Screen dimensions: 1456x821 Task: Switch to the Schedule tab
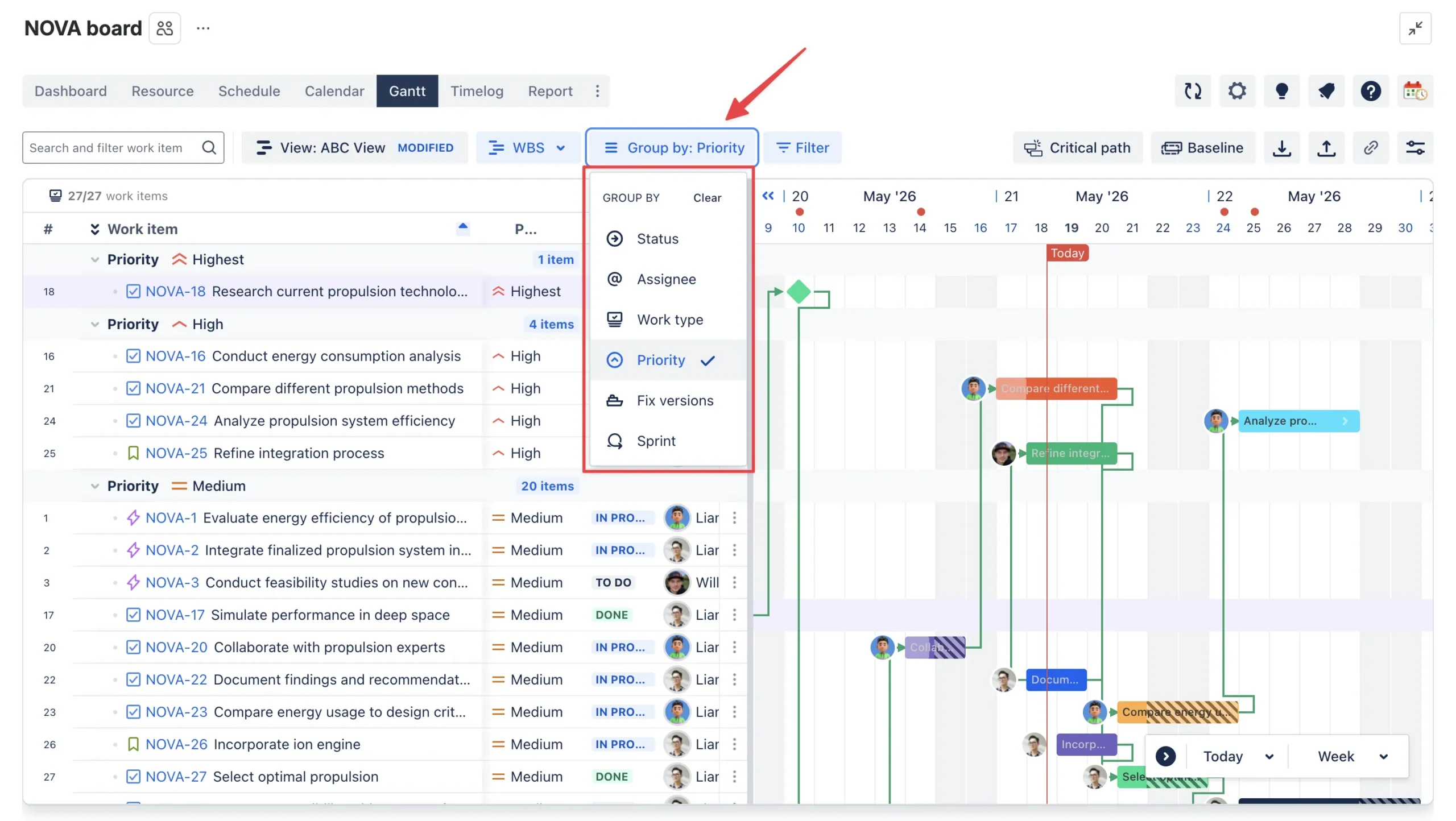(249, 91)
